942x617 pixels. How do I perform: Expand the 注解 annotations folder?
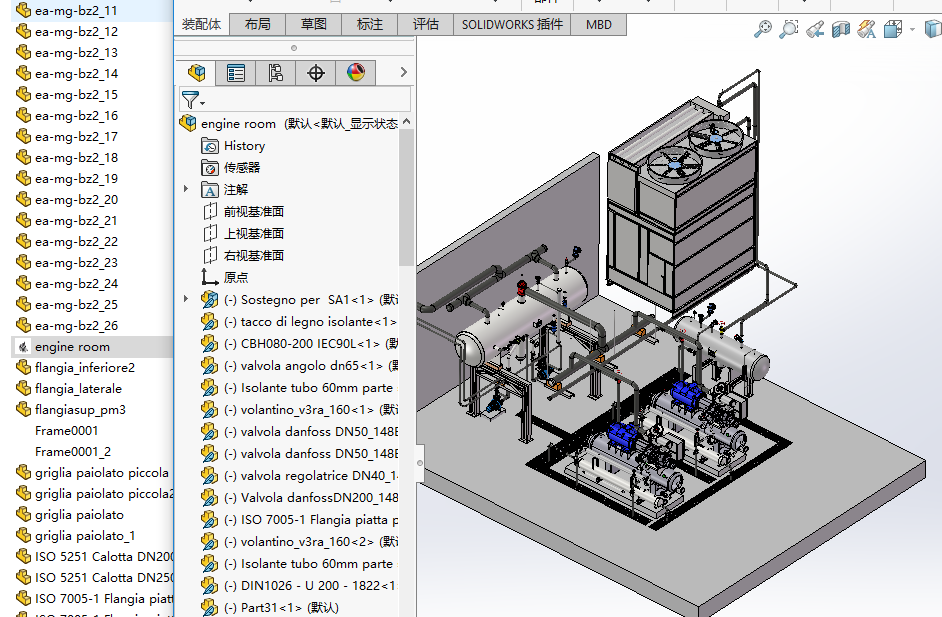[186, 189]
